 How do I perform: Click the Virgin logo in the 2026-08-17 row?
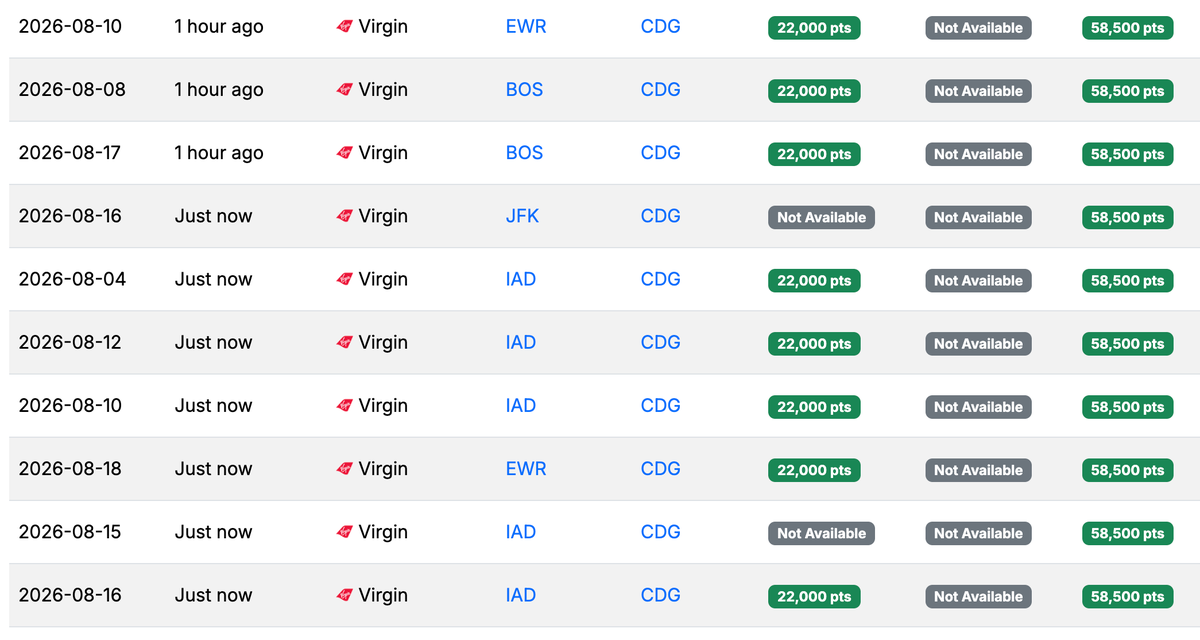coord(345,153)
